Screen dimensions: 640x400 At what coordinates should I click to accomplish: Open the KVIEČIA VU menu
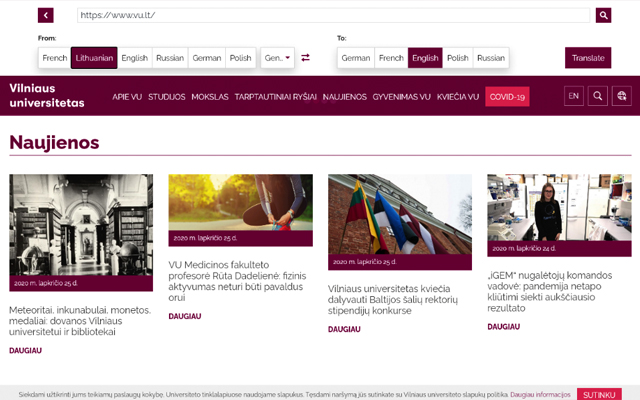pos(458,97)
